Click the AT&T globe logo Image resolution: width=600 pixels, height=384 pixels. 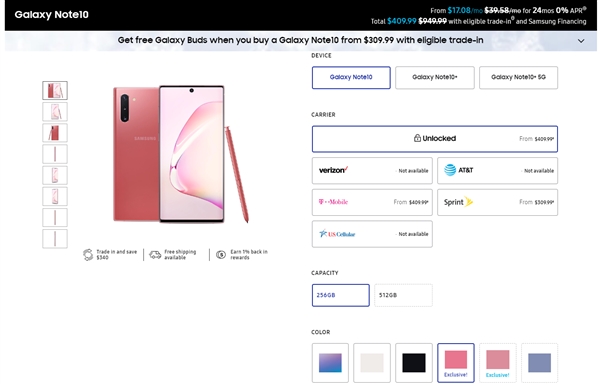pos(450,170)
